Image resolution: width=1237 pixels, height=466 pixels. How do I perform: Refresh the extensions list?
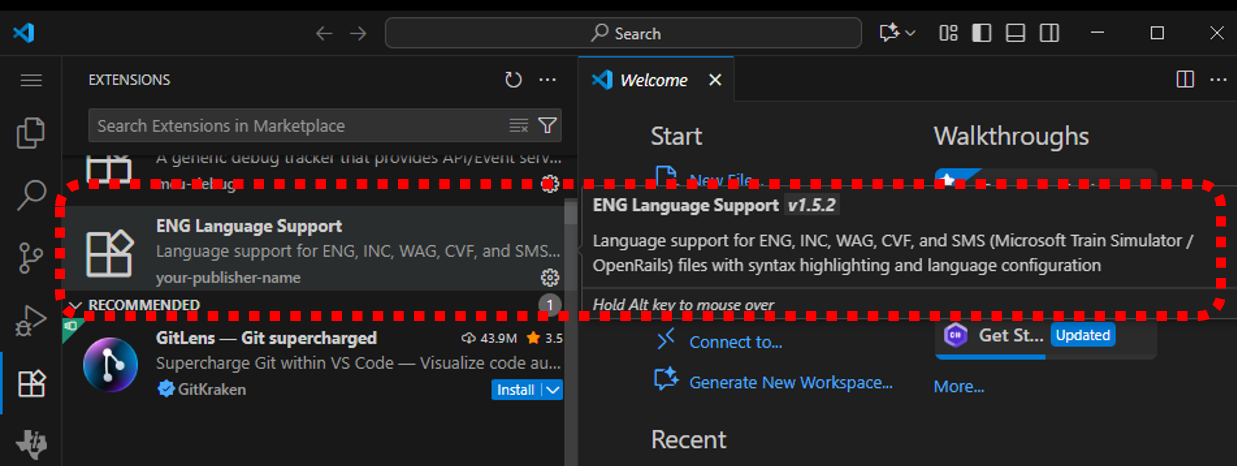pos(513,80)
